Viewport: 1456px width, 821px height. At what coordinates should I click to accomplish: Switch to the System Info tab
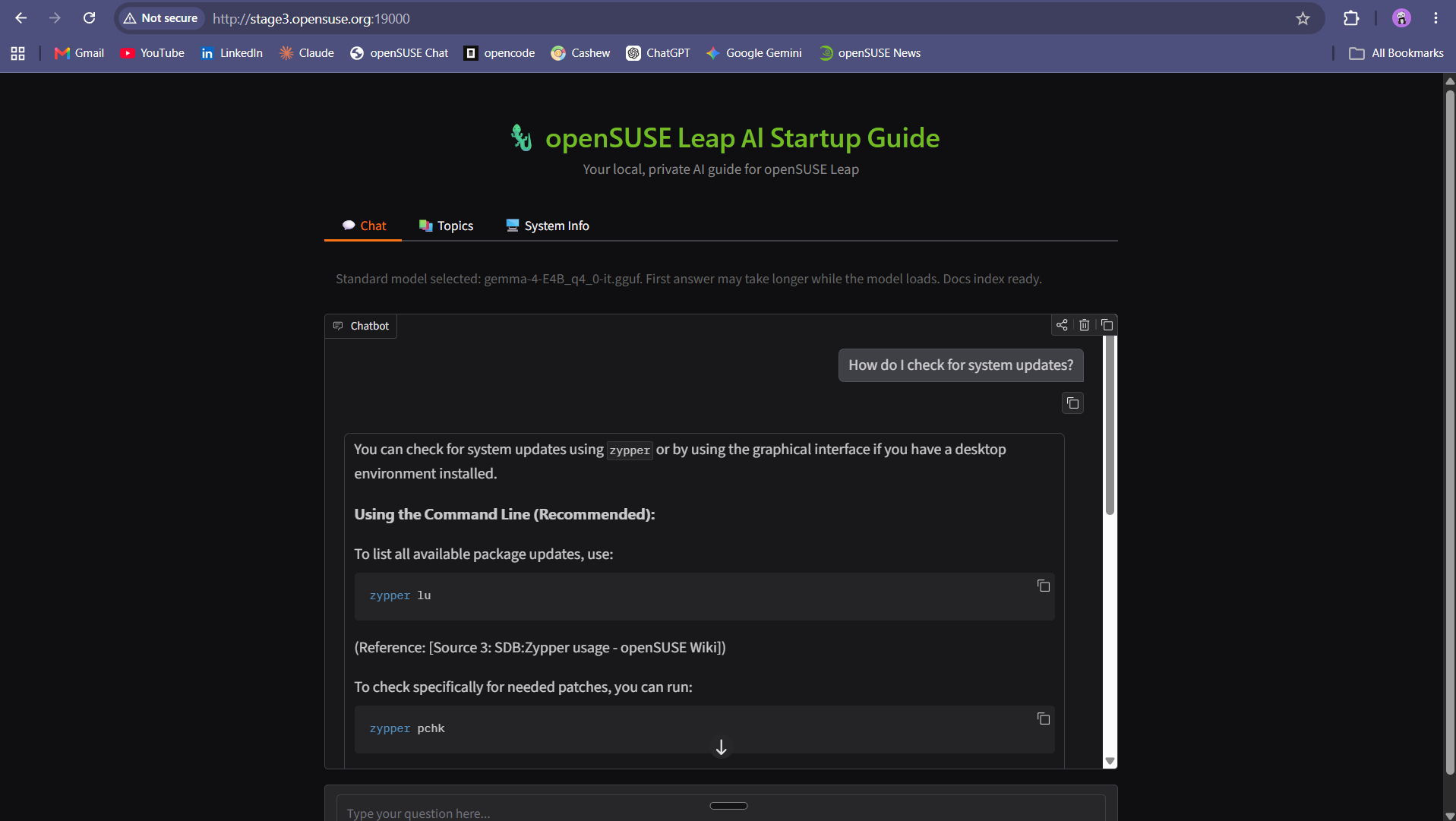[548, 226]
